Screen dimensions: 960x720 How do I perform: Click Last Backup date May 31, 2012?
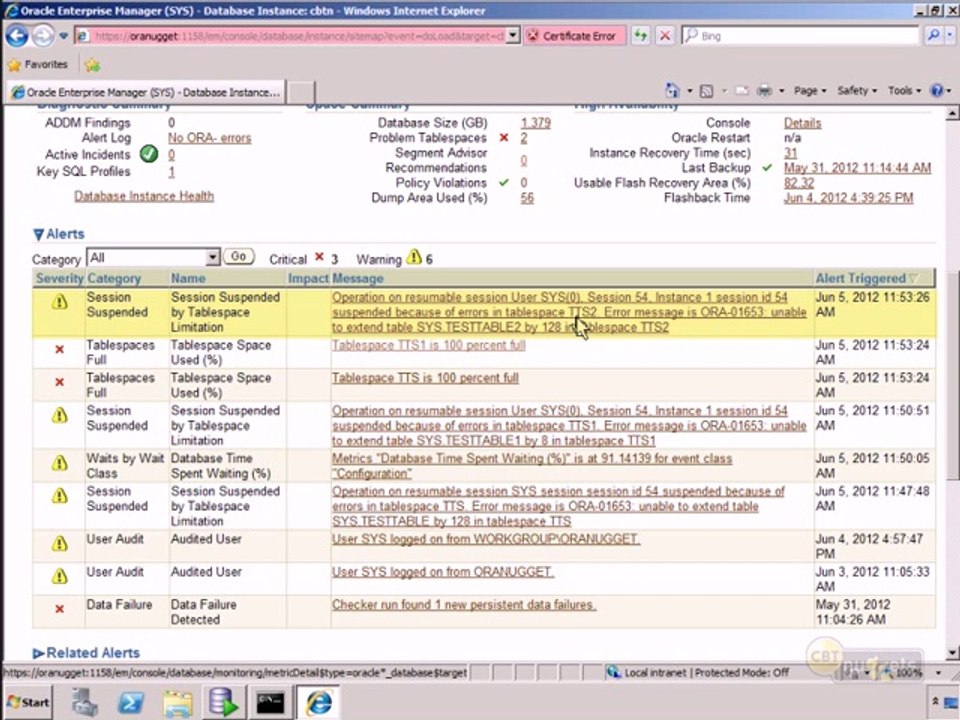click(x=857, y=168)
